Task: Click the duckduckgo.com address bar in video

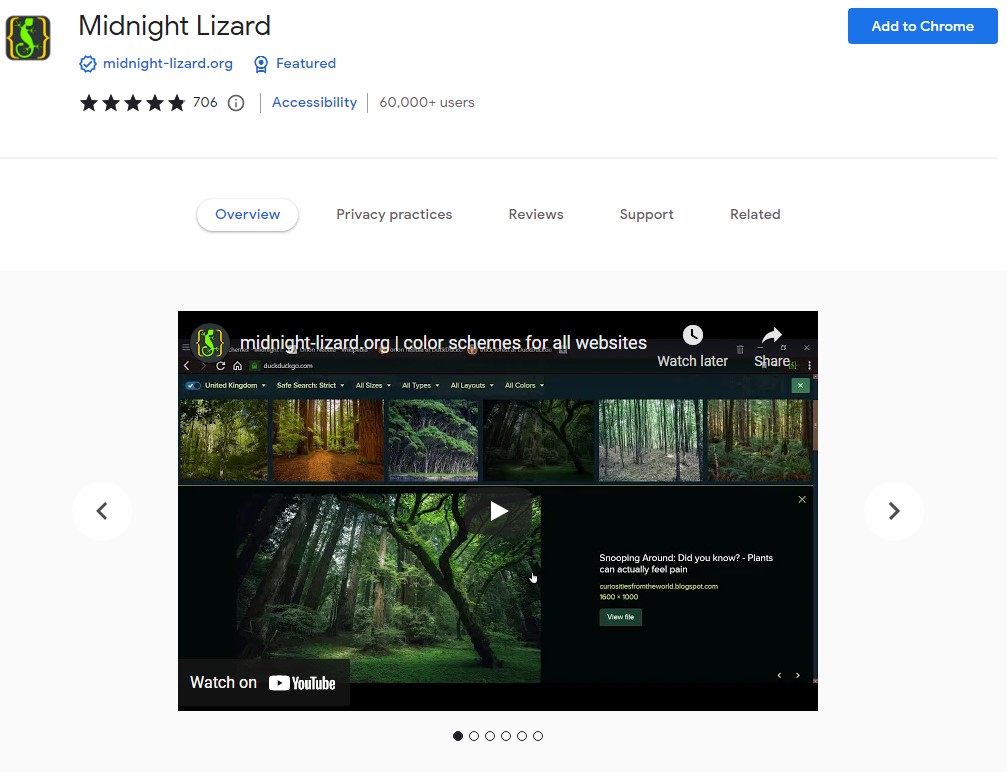Action: click(288, 365)
